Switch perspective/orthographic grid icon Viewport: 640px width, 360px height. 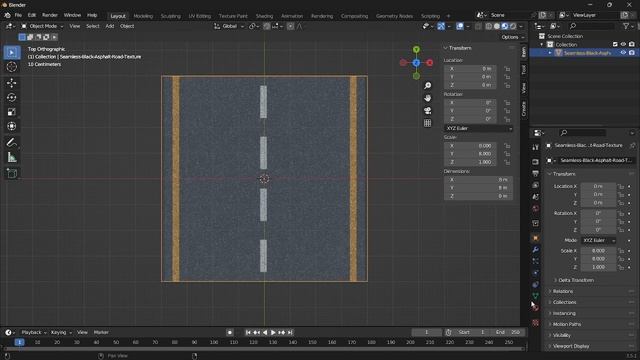427,123
